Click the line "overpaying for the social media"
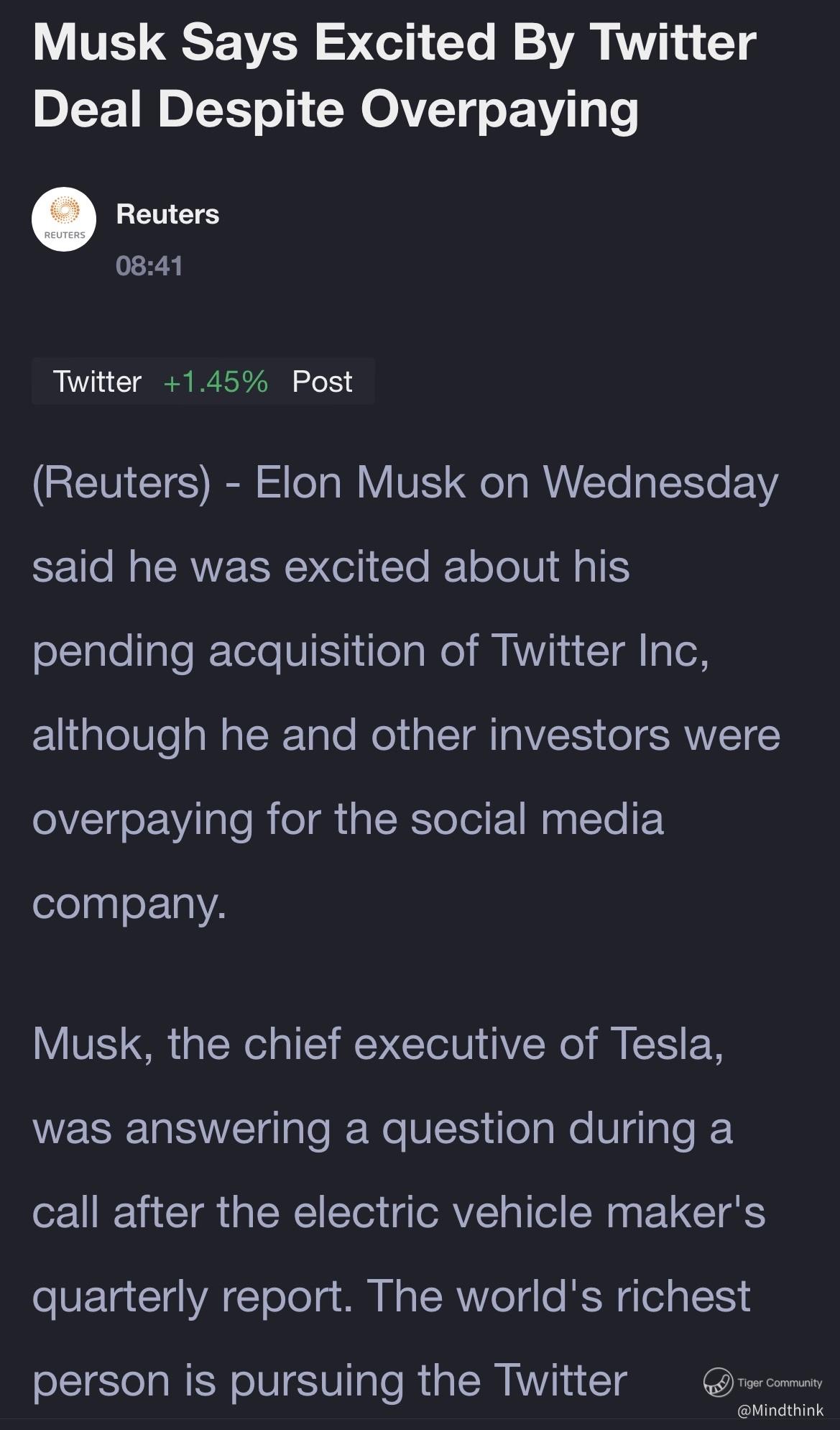This screenshot has width=840, height=1430. point(348,819)
